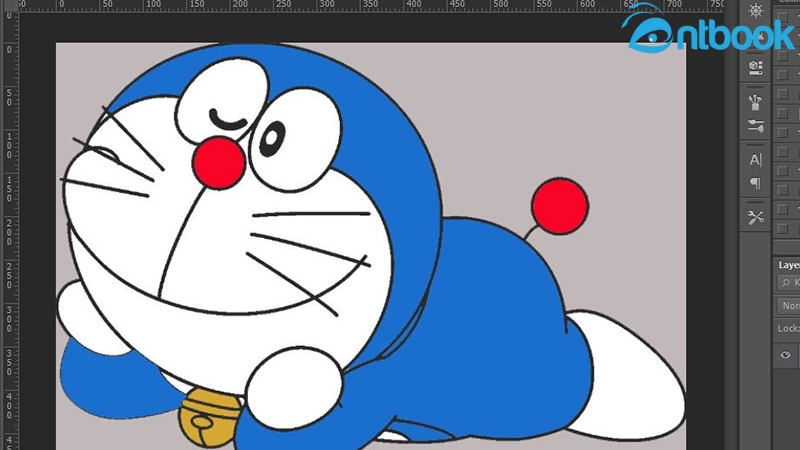Image resolution: width=800 pixels, height=450 pixels.
Task: Click the ruler origin corner box
Action: click(9, 5)
